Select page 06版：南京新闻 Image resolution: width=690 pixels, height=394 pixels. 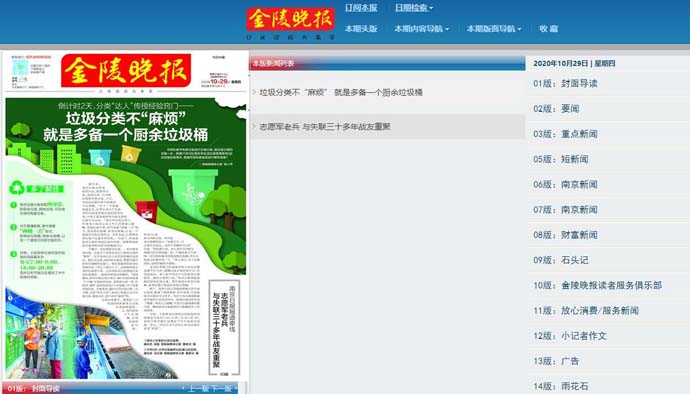tap(565, 184)
